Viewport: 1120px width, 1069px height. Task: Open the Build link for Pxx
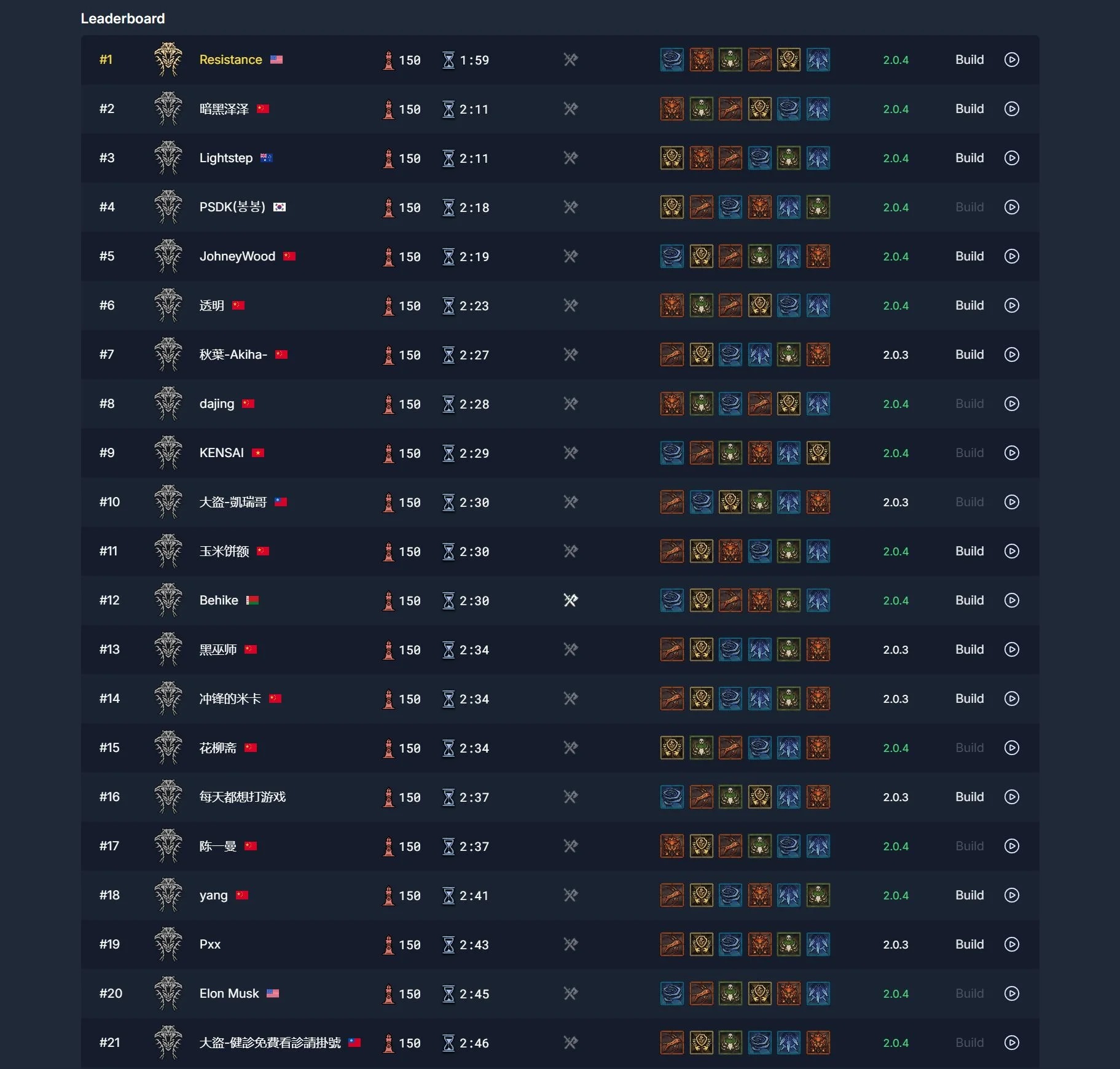click(969, 944)
